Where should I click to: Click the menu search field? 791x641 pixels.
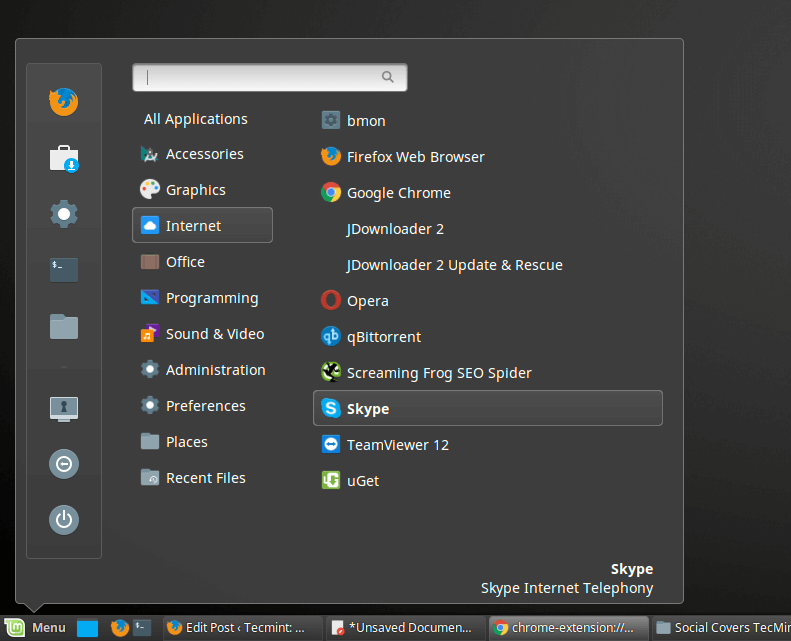(x=269, y=77)
